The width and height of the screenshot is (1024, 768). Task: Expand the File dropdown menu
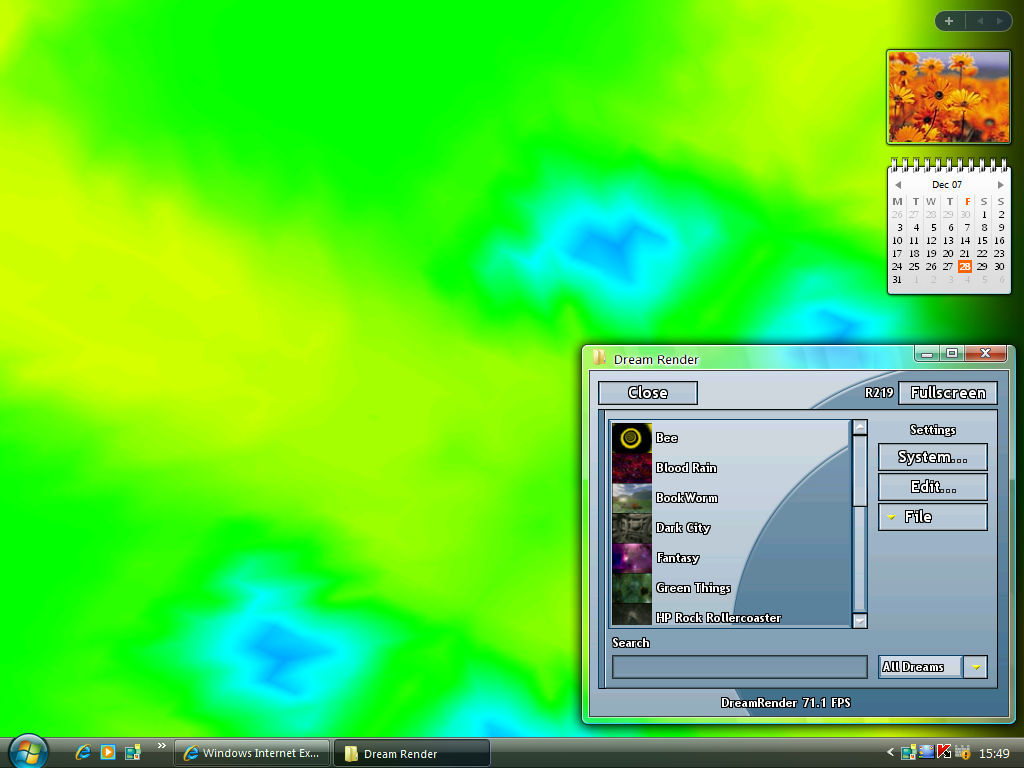(x=933, y=517)
